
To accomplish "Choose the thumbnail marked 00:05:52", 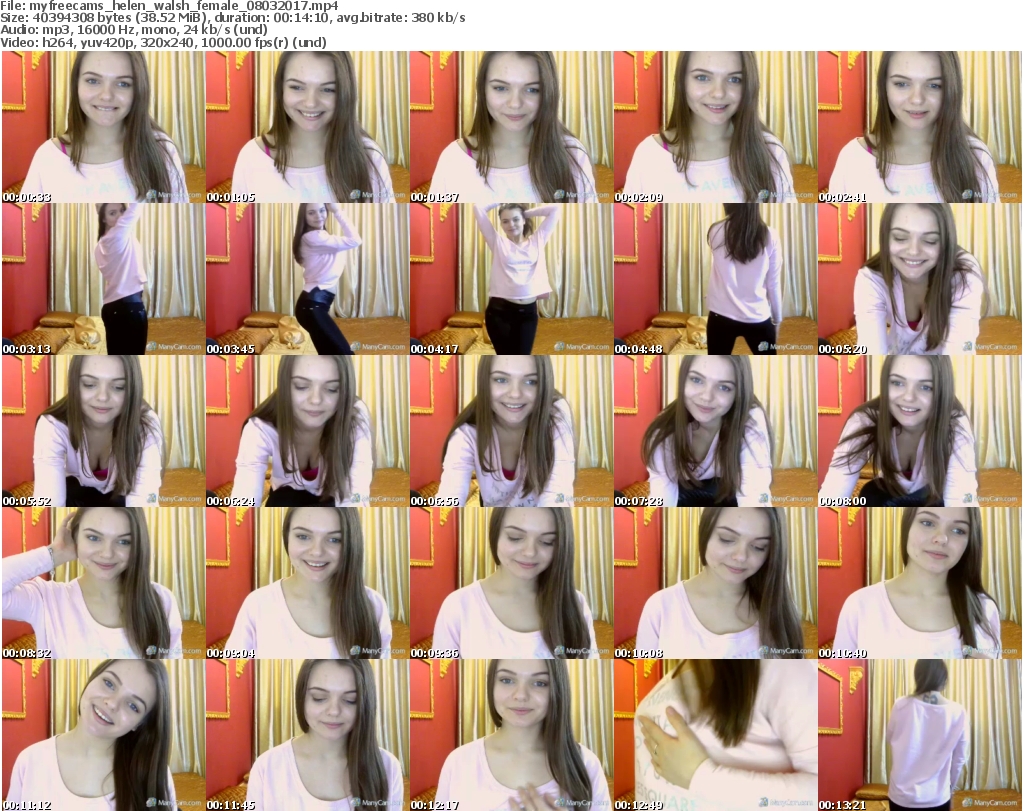I will tap(103, 431).
